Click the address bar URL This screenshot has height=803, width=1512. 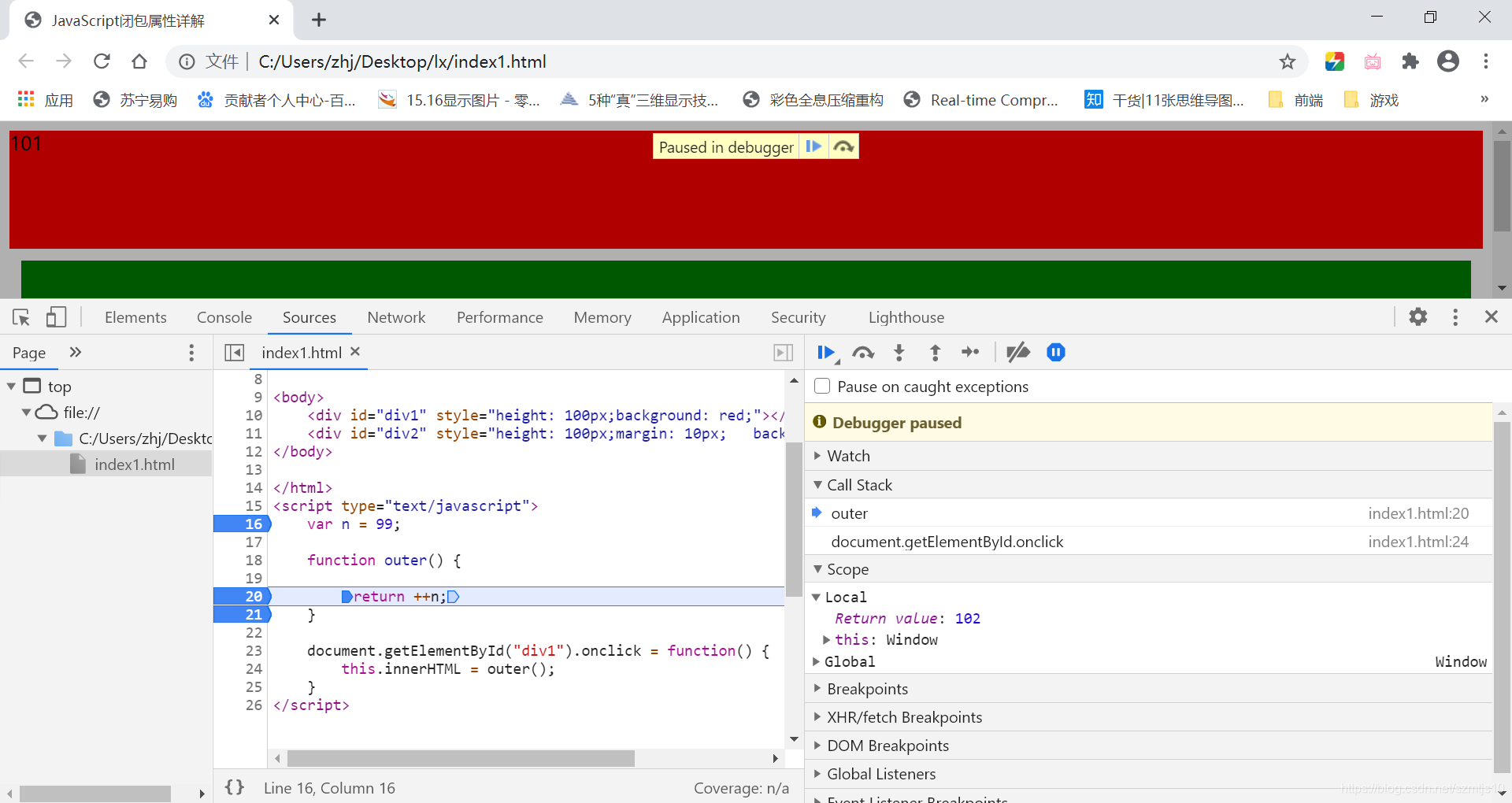402,61
